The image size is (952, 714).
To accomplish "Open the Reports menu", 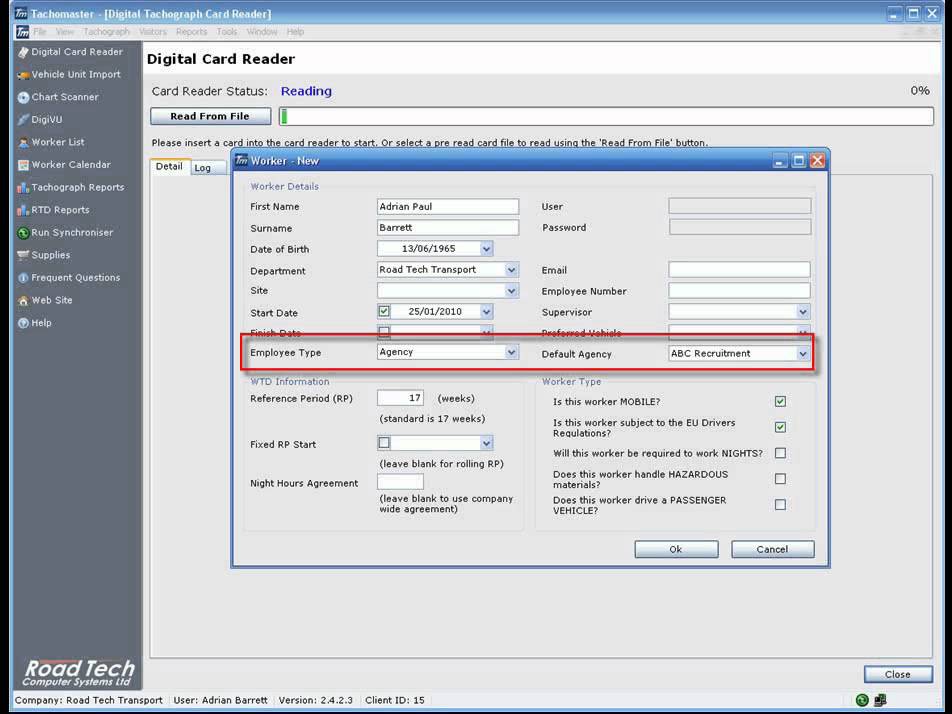I will coord(191,32).
